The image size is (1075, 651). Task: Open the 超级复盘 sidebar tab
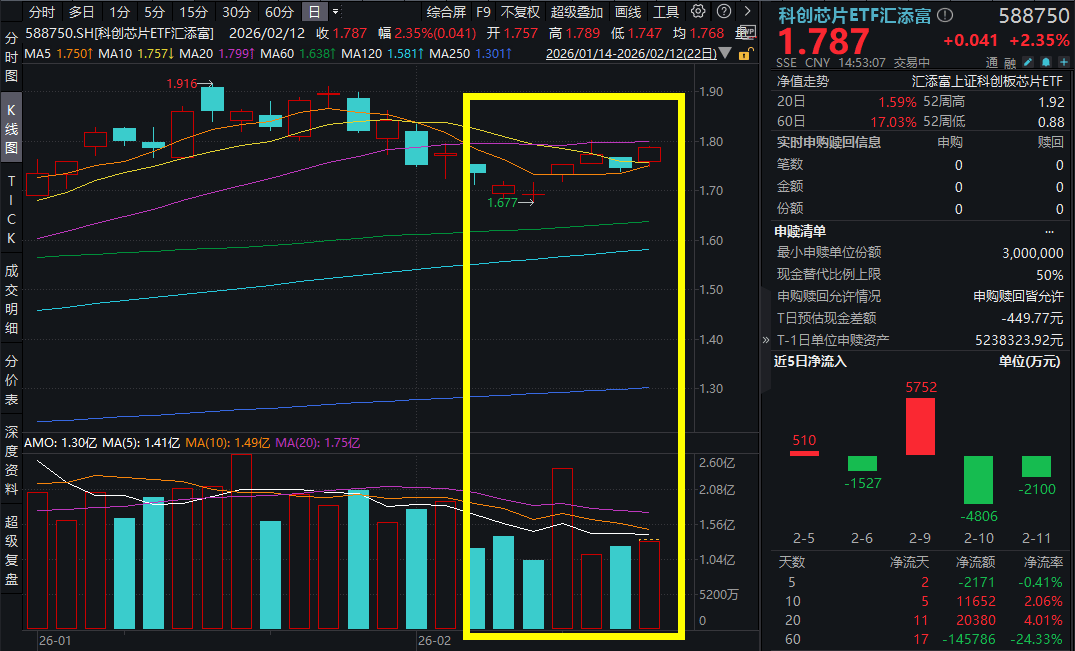click(x=11, y=550)
